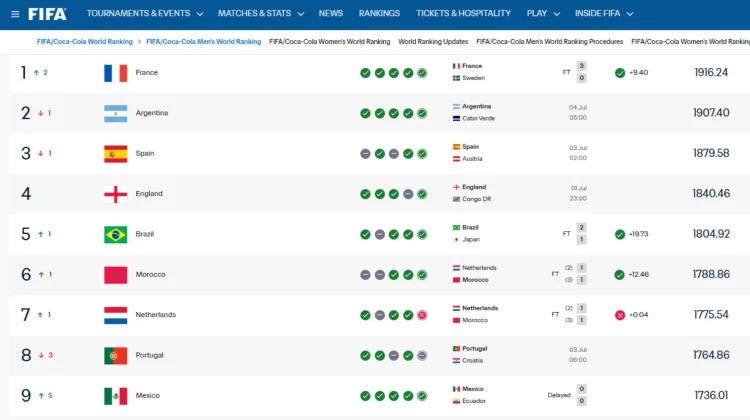The image size is (750, 420).
Task: Click the Portugal team name
Action: 149,355
